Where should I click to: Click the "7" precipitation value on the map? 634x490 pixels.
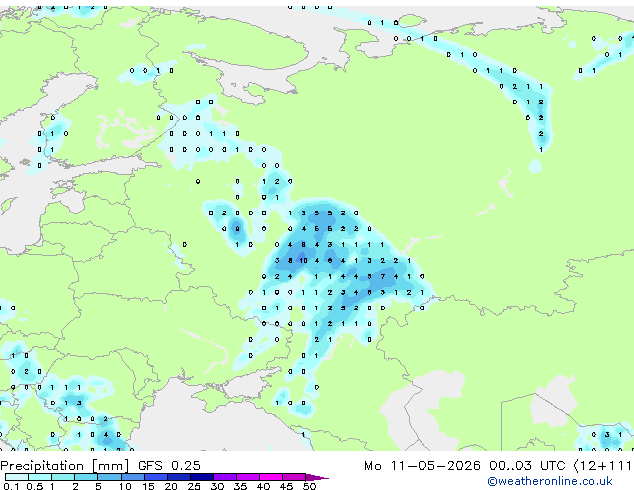click(383, 277)
